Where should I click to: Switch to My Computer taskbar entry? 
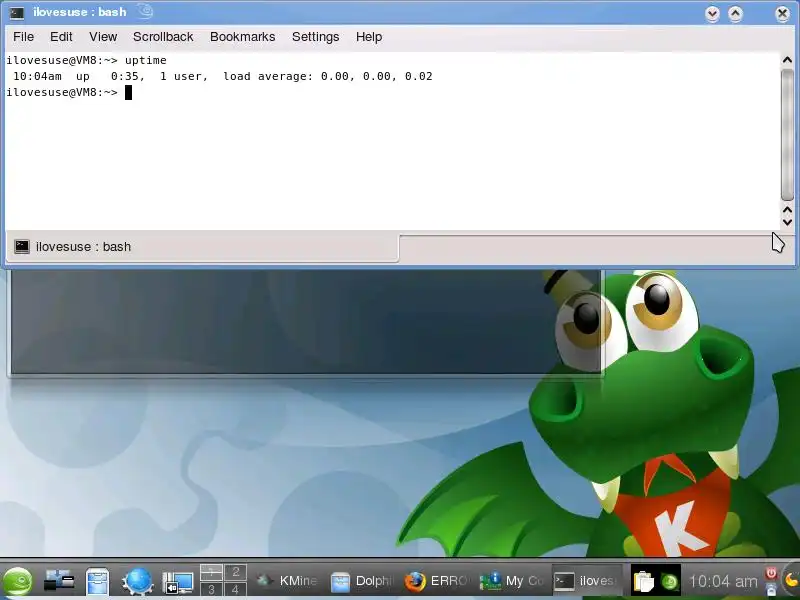click(512, 581)
